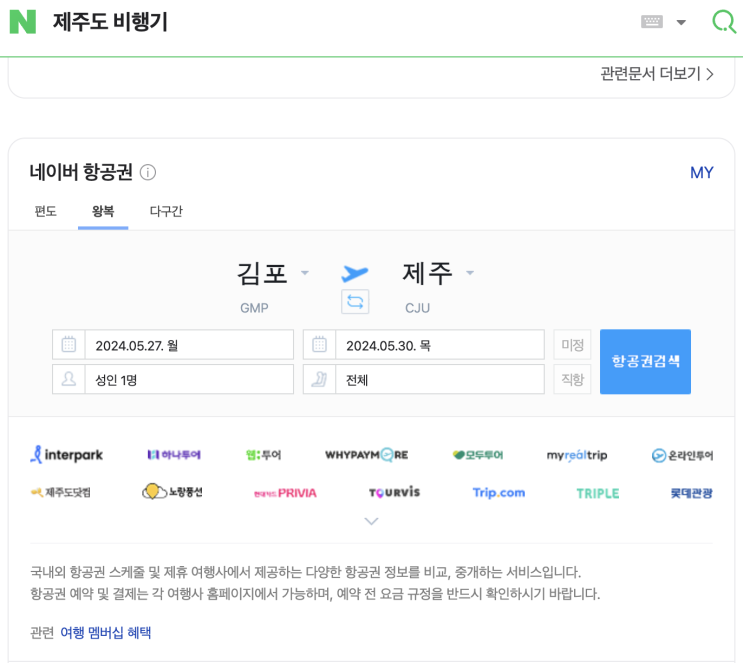Screen dimensions: 743x663
Task: Open the WHYPAYMORE logo
Action: pos(367,454)
